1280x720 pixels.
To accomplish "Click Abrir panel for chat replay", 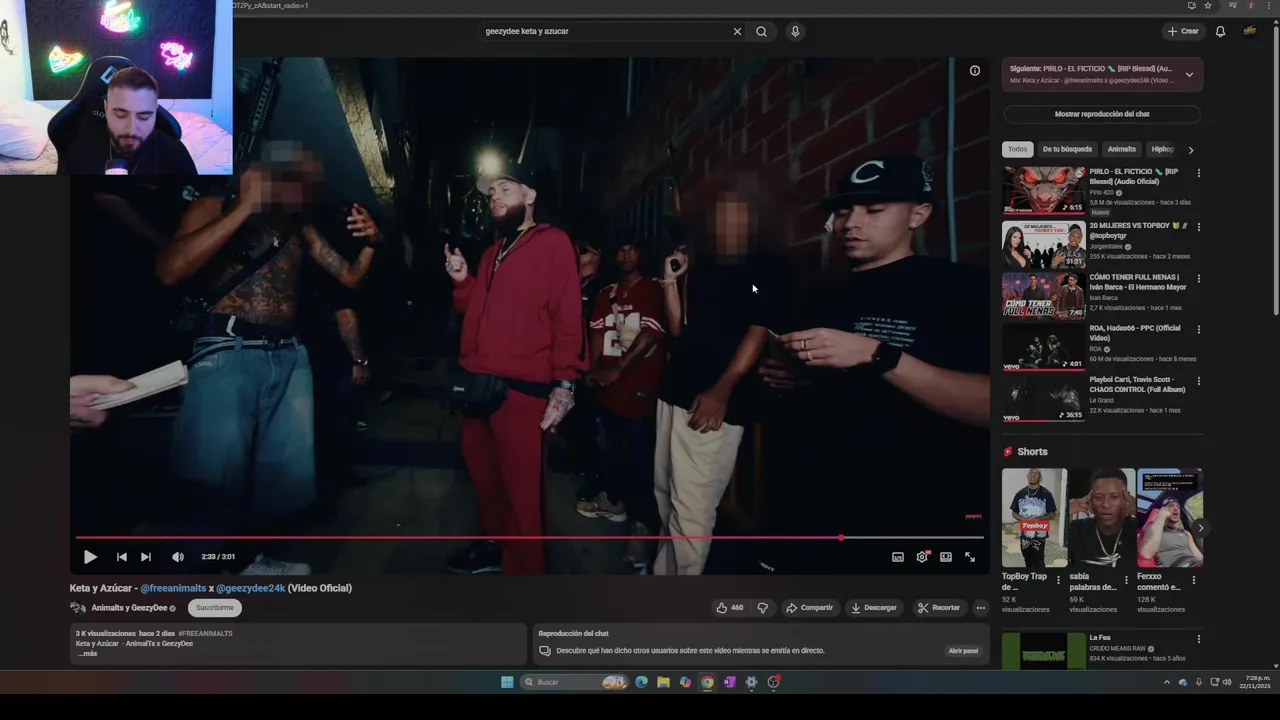I will coord(963,651).
